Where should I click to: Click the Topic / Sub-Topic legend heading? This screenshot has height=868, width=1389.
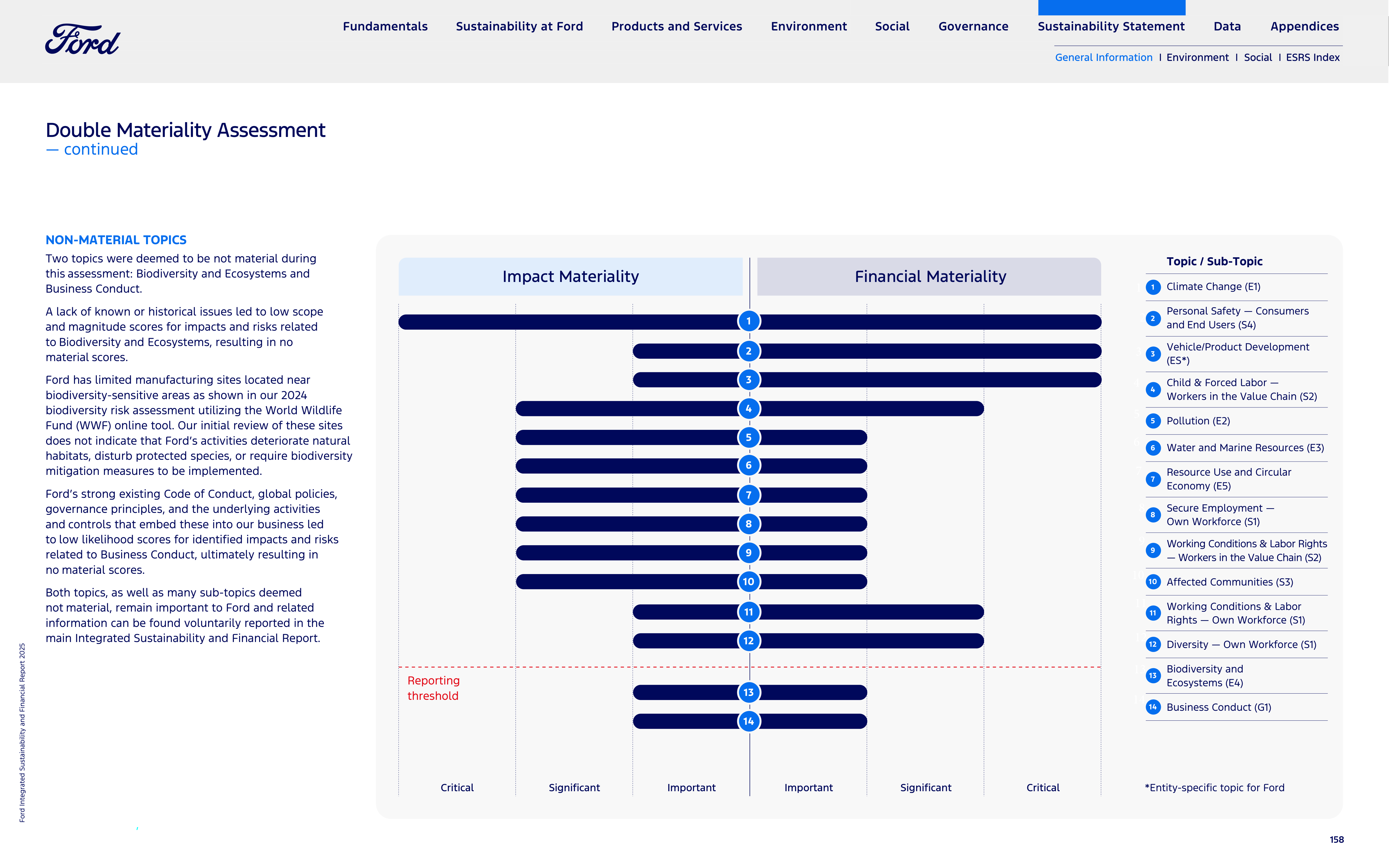[x=1215, y=262]
